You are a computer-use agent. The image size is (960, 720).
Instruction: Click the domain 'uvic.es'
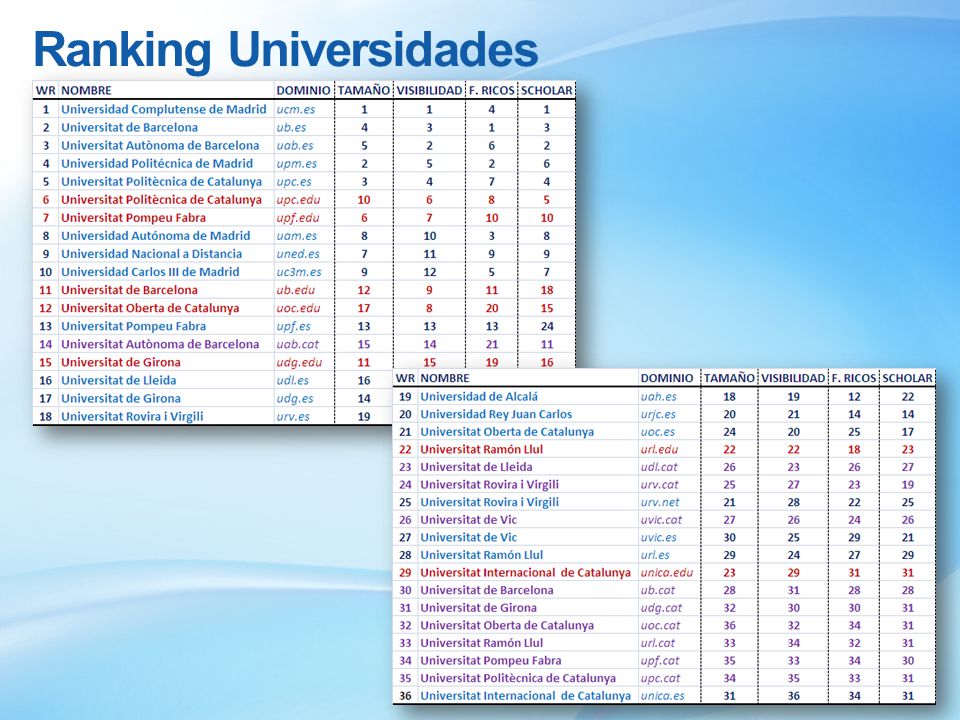pyautogui.click(x=659, y=538)
